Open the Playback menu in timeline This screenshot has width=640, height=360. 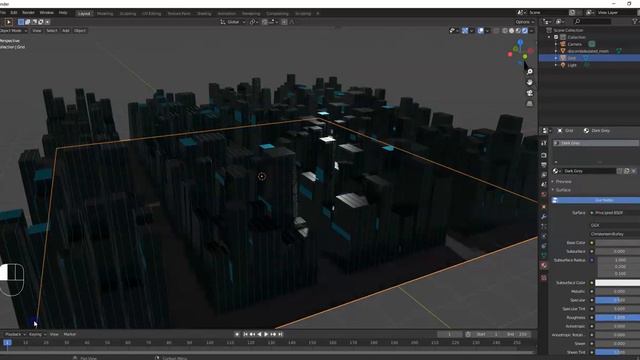(15, 334)
